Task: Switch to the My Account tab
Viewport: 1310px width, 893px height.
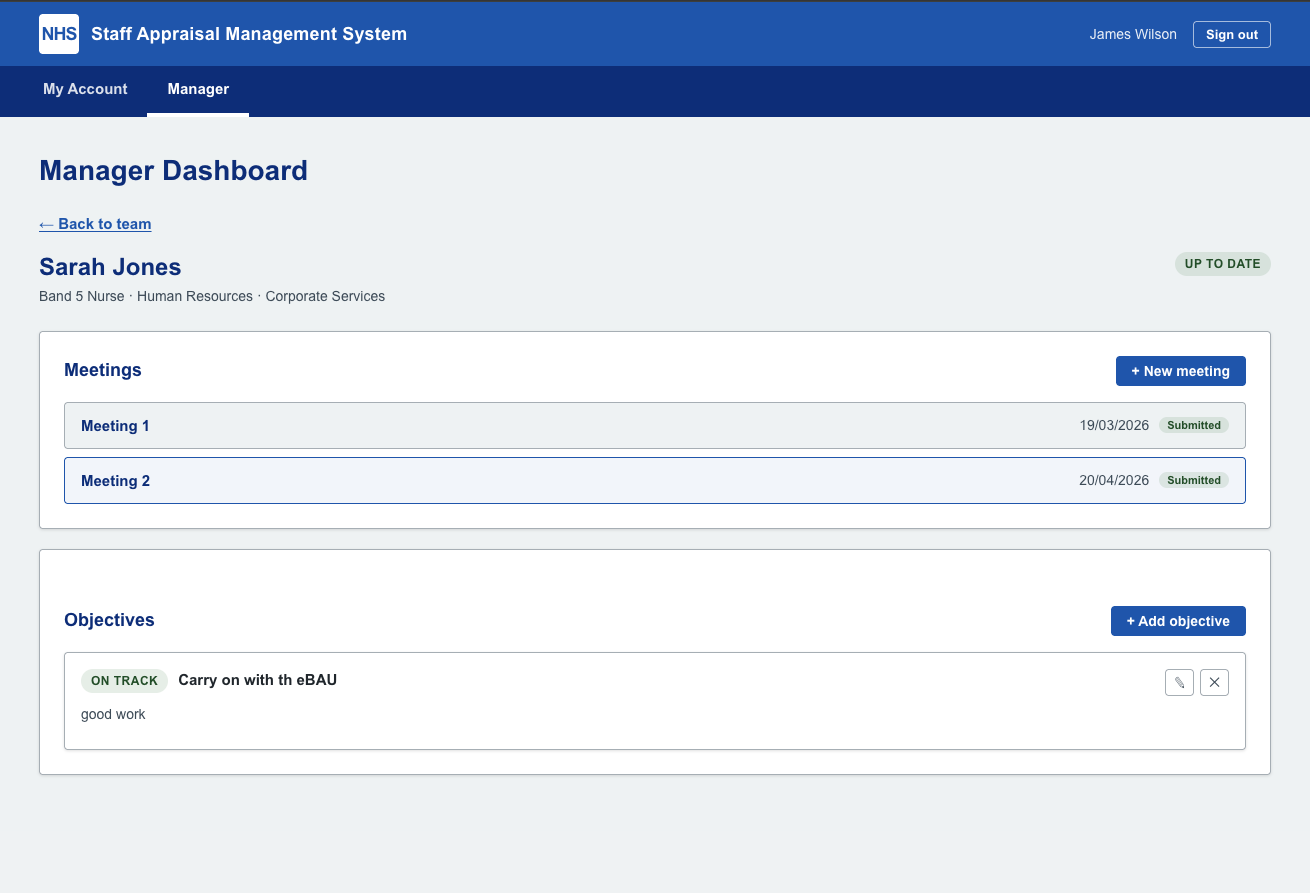Action: coord(85,89)
